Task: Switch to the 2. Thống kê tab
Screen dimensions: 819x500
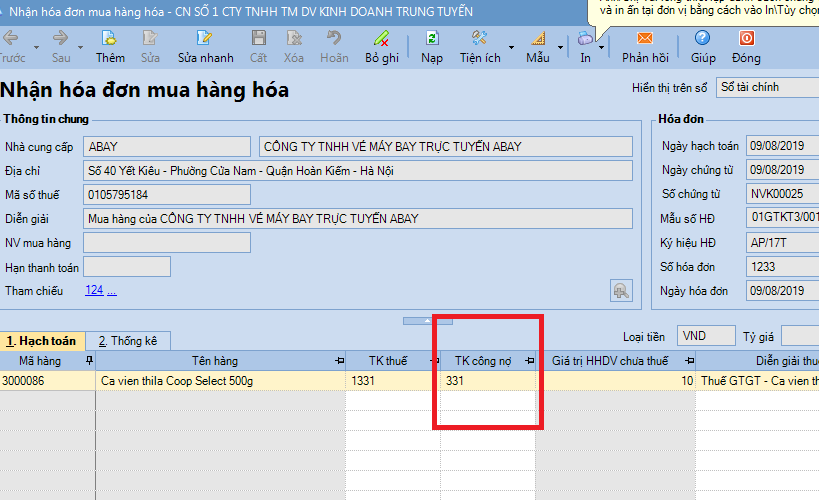Action: [x=128, y=341]
